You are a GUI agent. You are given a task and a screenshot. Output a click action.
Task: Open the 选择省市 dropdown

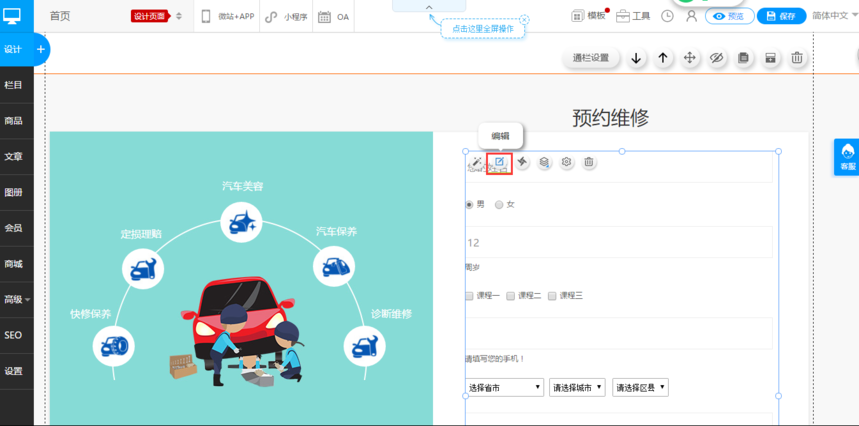point(504,388)
